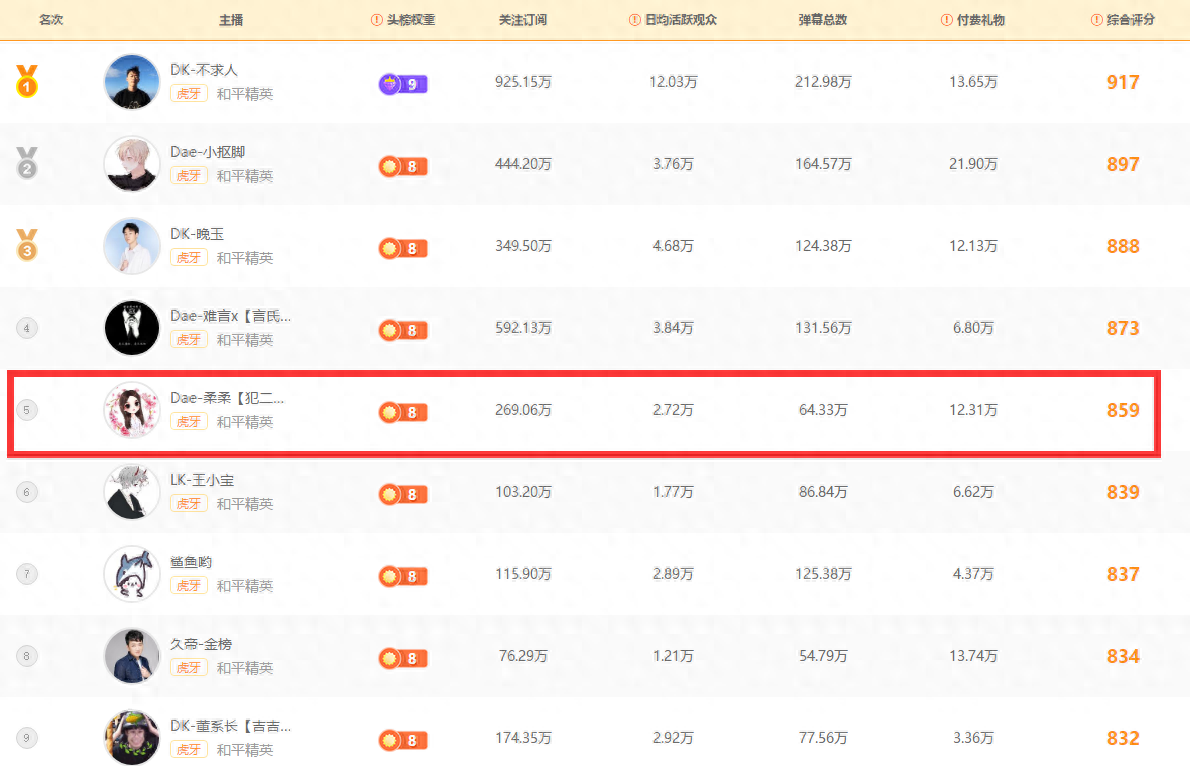Open the 久帝-金榜 streamer name link
The width and height of the screenshot is (1190, 766).
click(x=201, y=644)
